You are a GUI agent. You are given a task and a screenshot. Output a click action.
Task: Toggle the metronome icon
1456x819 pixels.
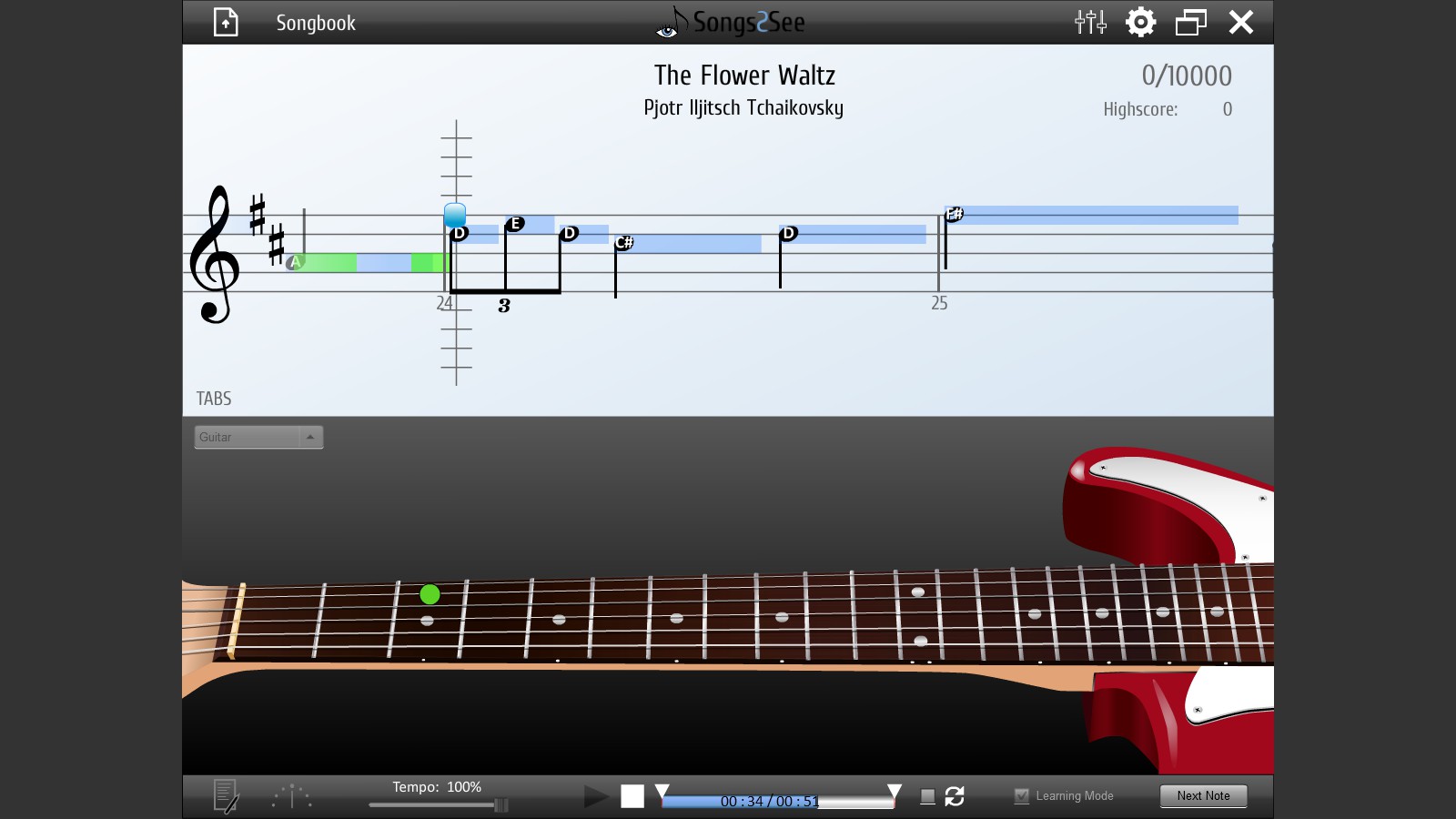coord(292,796)
